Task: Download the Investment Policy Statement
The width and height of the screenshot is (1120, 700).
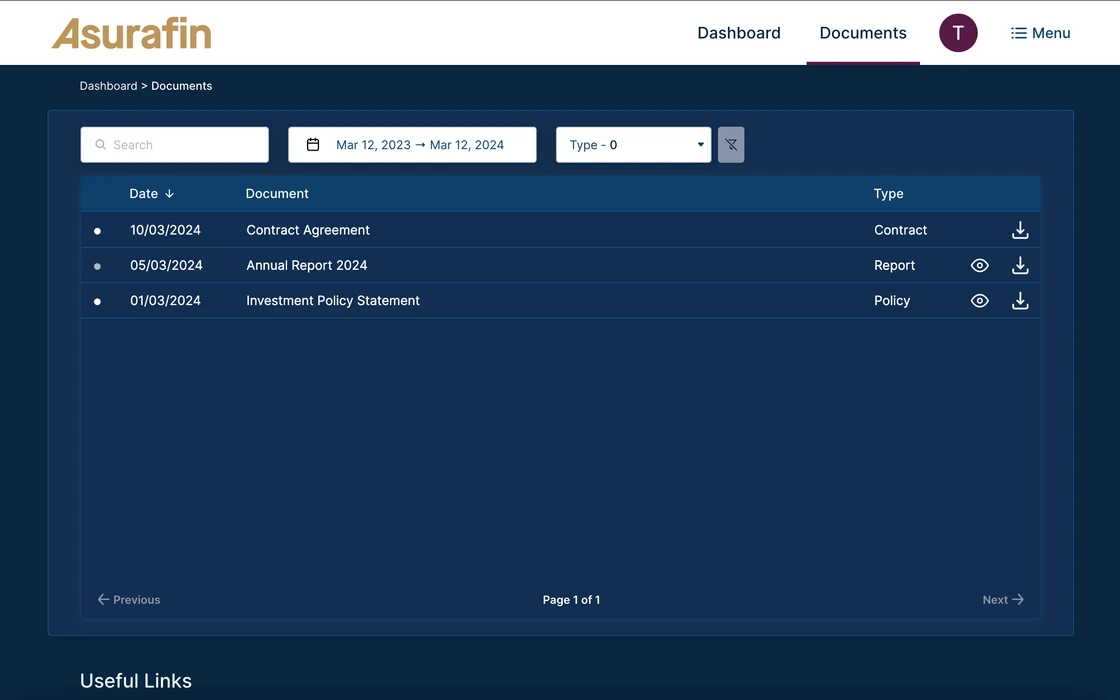Action: click(1020, 301)
